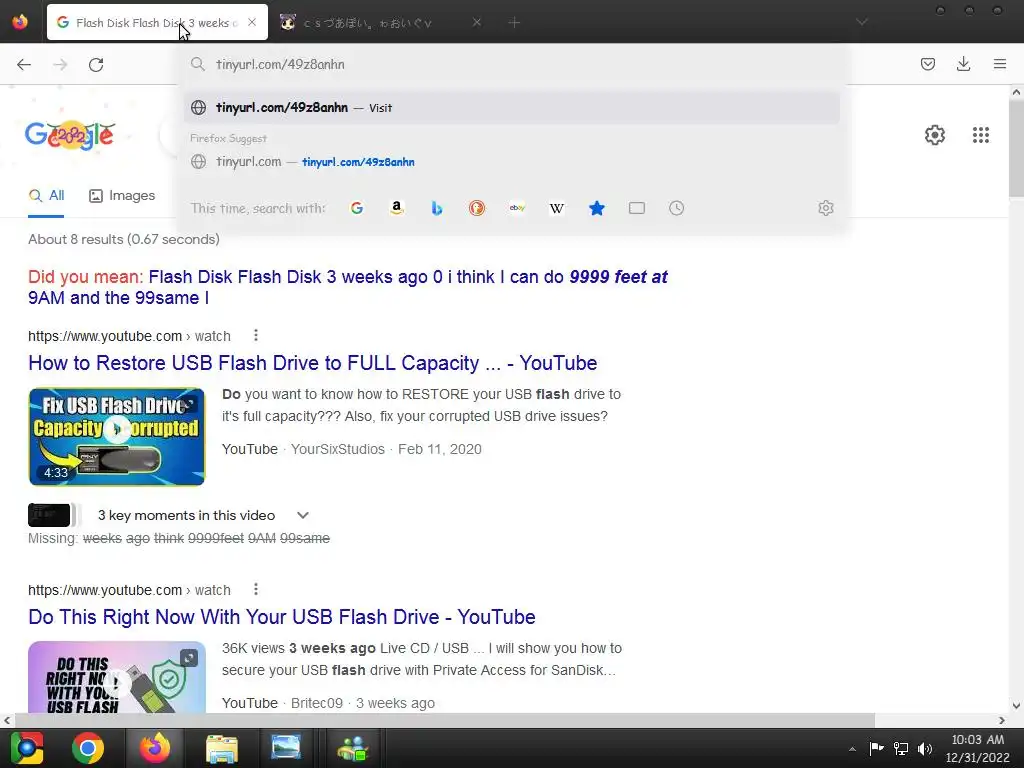
Task: Show hidden tray icons arrow
Action: pyautogui.click(x=852, y=749)
